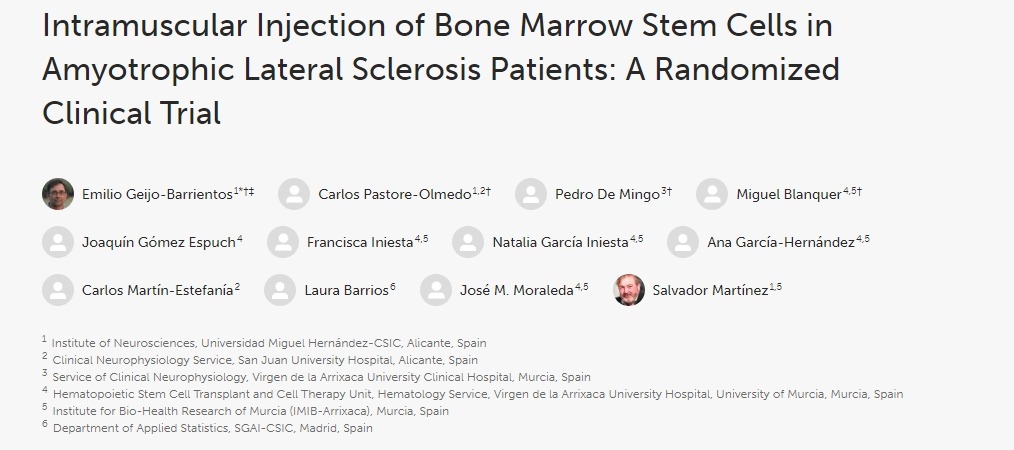Click the article title heading
Screen dimensions: 1014x450
440,69
